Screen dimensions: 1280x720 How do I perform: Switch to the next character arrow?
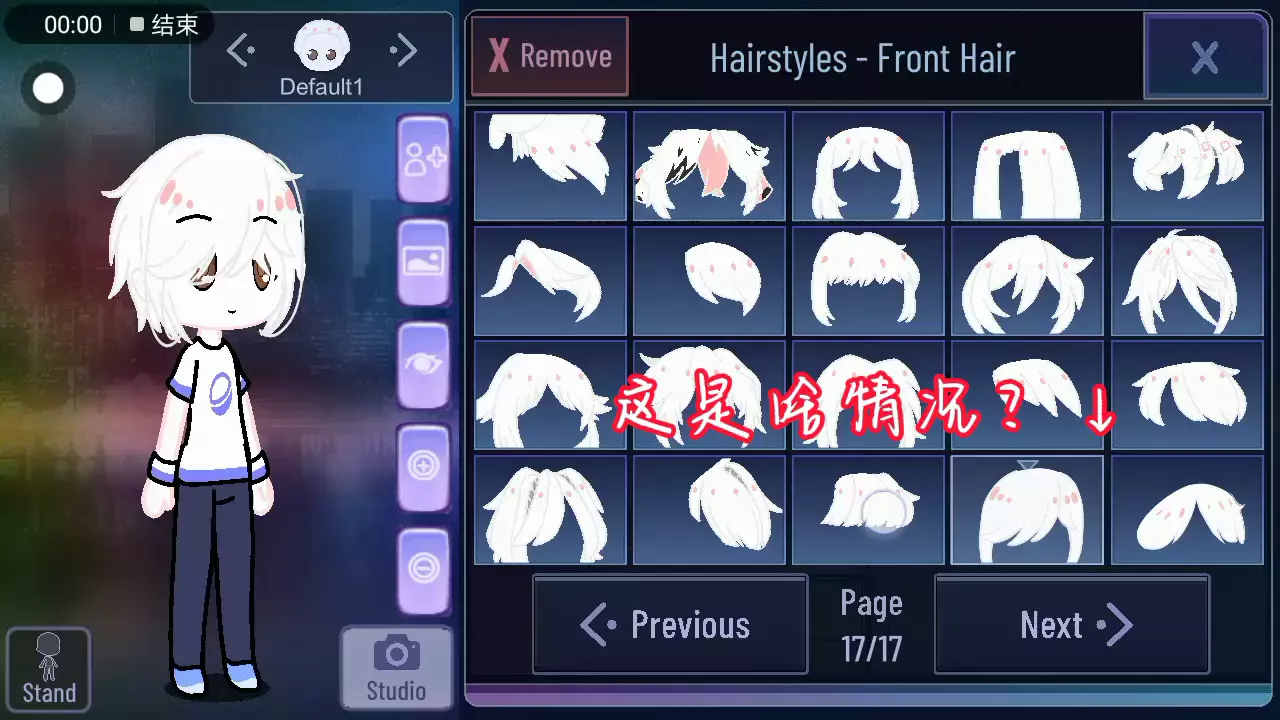click(403, 49)
